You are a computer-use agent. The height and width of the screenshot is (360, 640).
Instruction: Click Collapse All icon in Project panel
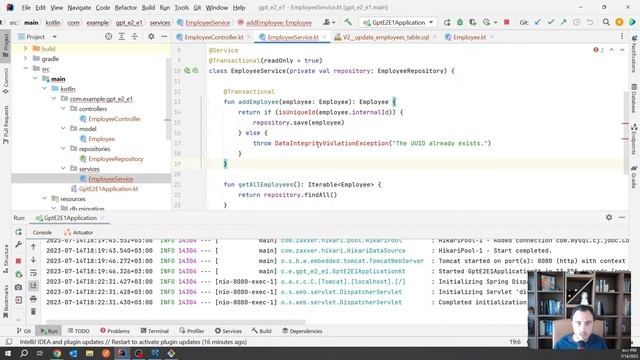pos(135,37)
